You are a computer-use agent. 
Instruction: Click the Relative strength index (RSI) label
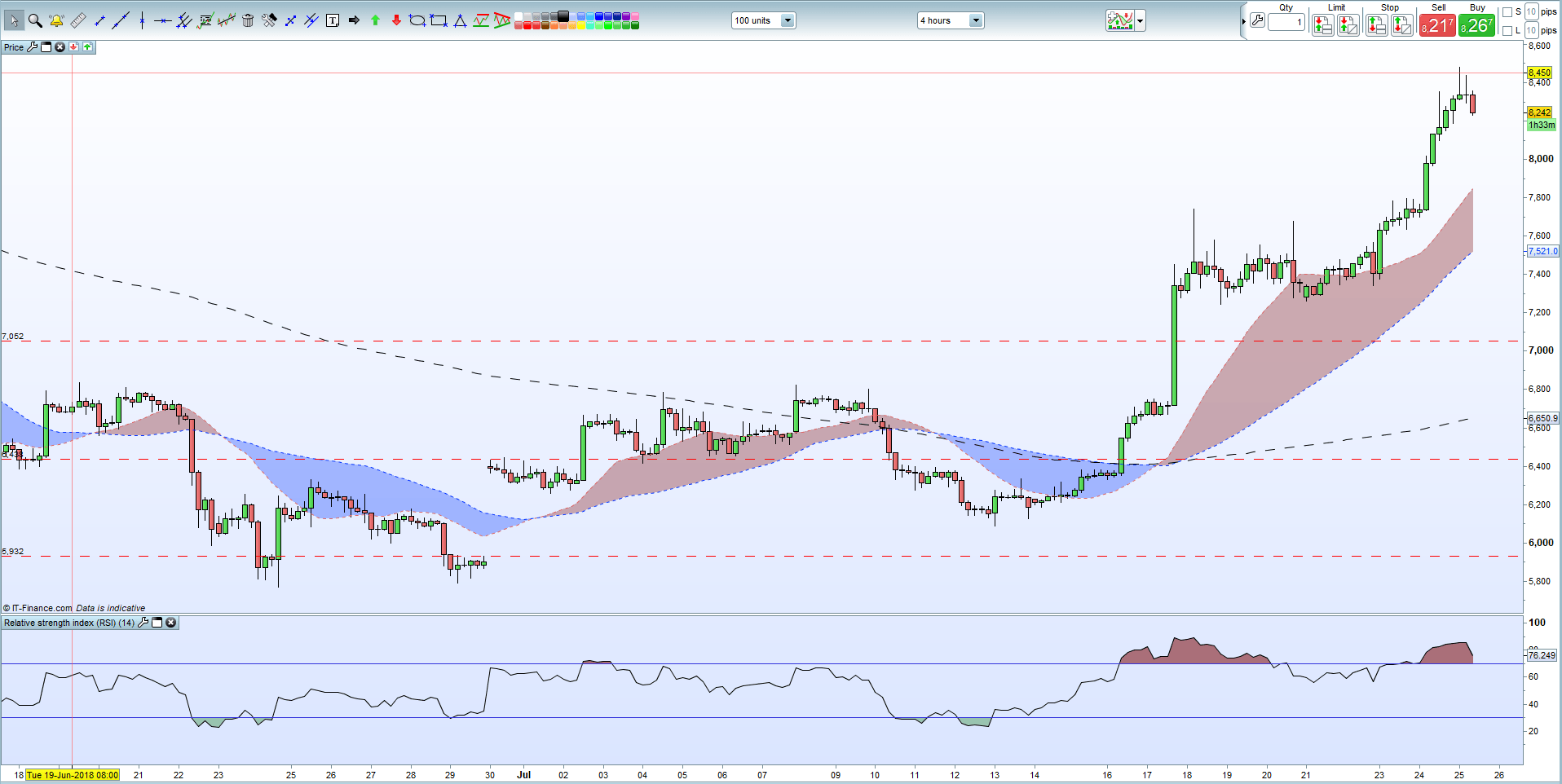[69, 623]
